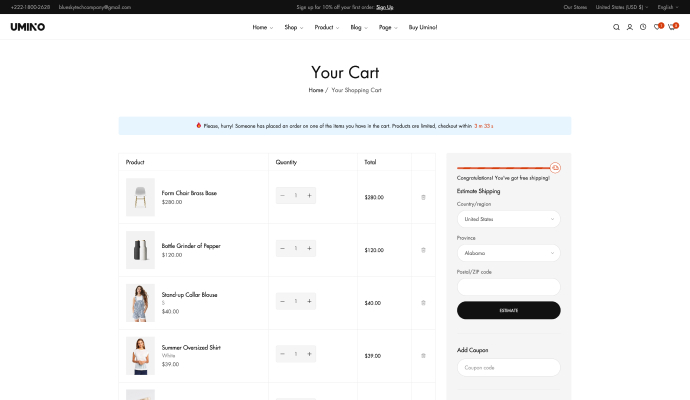The width and height of the screenshot is (690, 400).
Task: Click the ESTIMATE button
Action: [509, 310]
